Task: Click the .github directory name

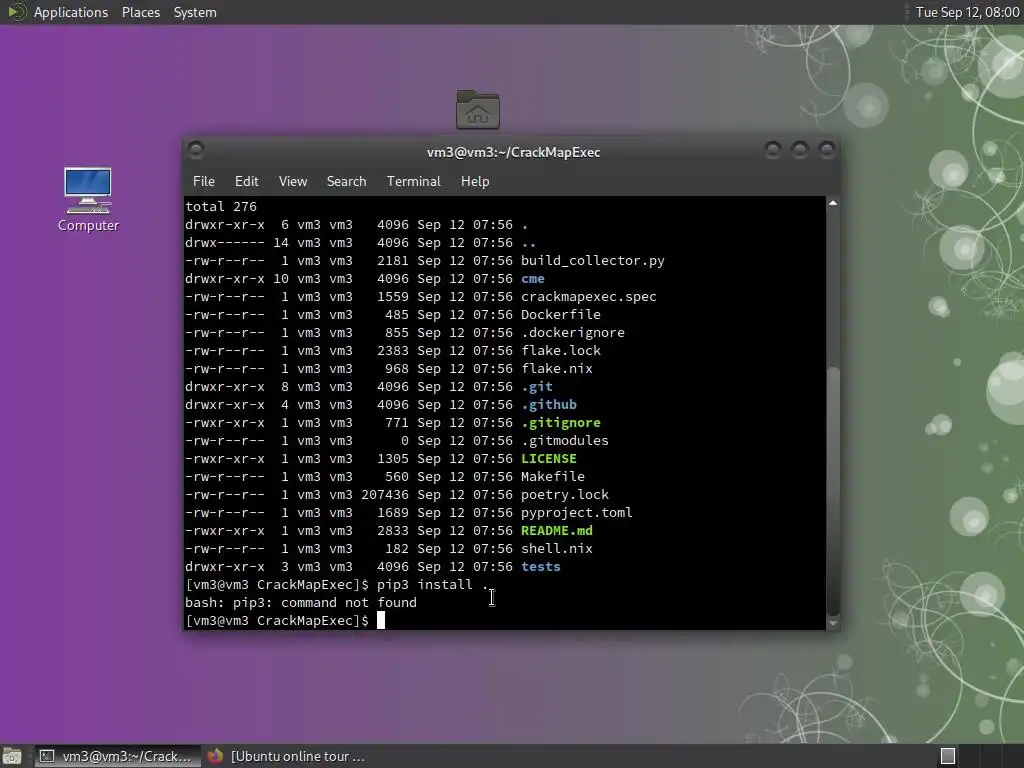Action: click(x=549, y=405)
